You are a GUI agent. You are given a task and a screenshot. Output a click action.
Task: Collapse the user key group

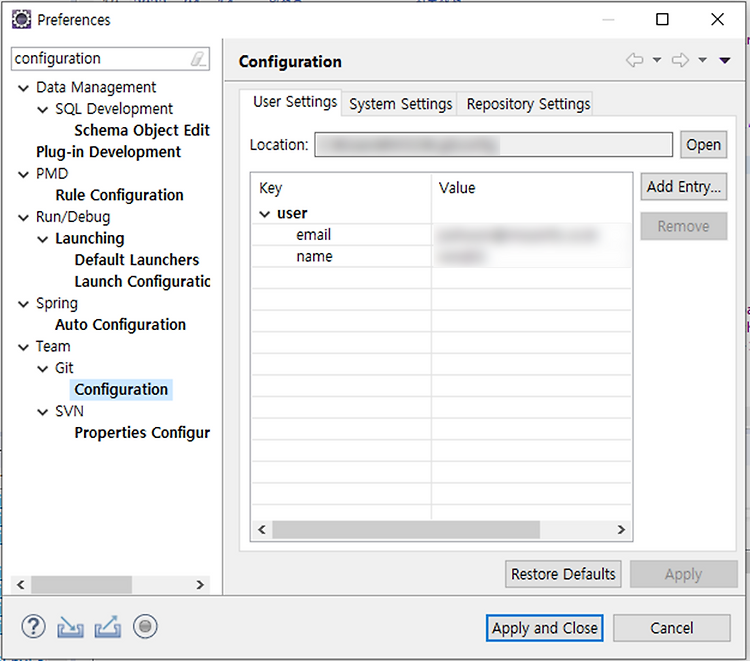coord(265,214)
